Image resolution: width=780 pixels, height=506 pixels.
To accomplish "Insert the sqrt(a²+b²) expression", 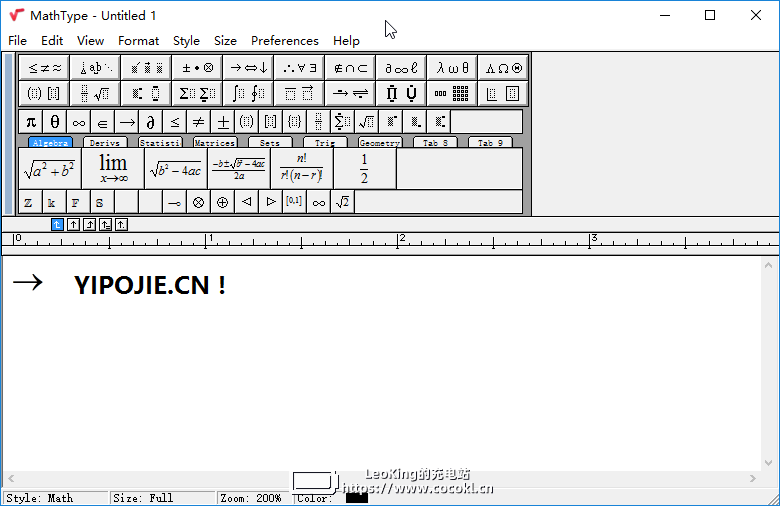I will (50, 169).
